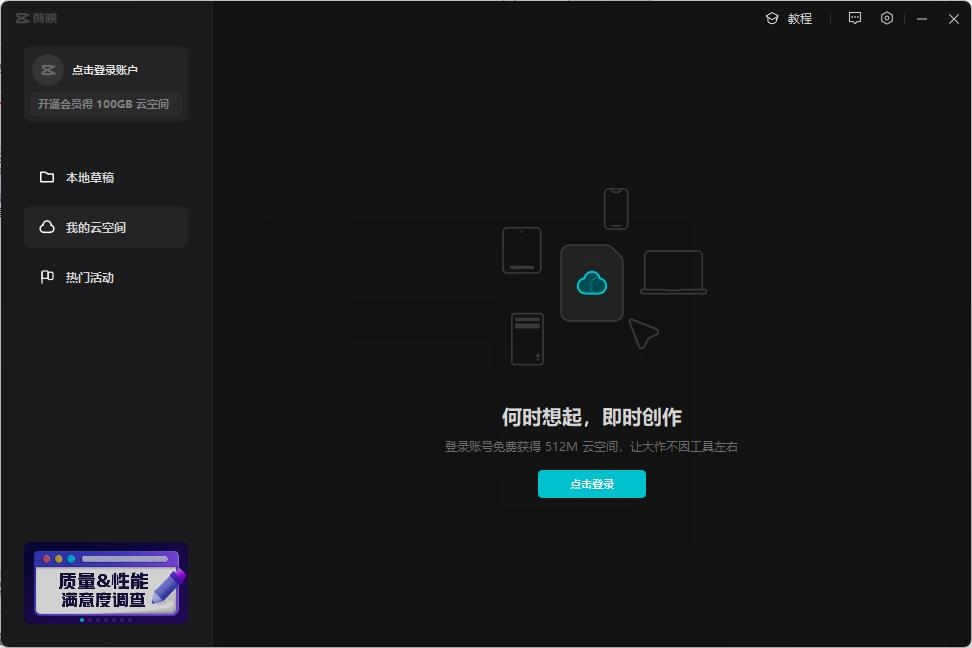Screen dimensions: 972x648
Task: Click the second carousel pagination dot
Action: click(x=90, y=620)
